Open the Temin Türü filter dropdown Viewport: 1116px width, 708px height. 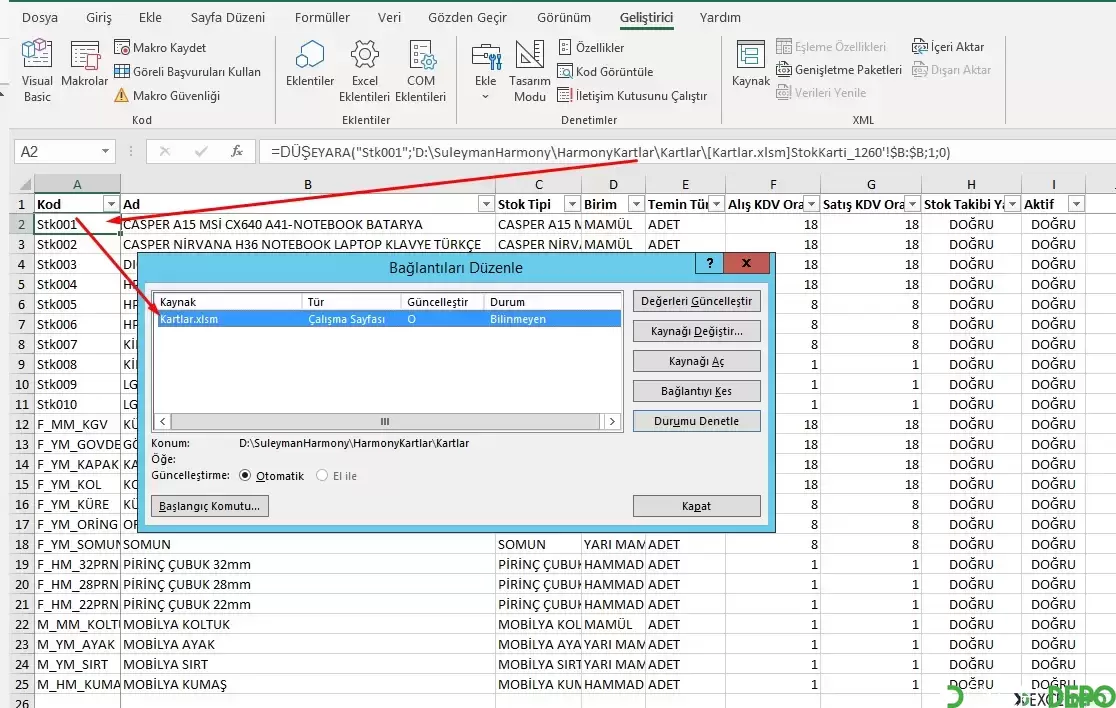716,204
